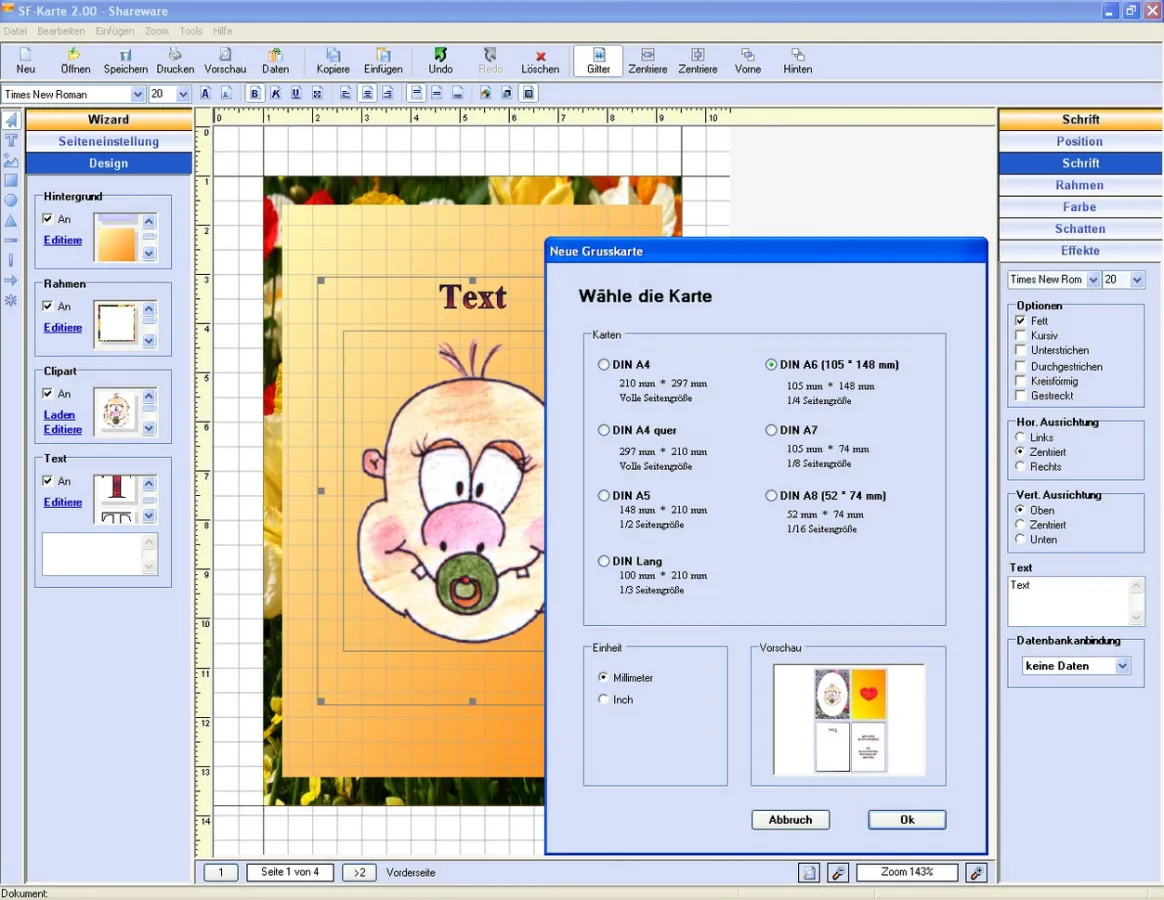Open font size dropdown in Schrift panel
Screen dimensions: 1164x900
tap(1136, 280)
